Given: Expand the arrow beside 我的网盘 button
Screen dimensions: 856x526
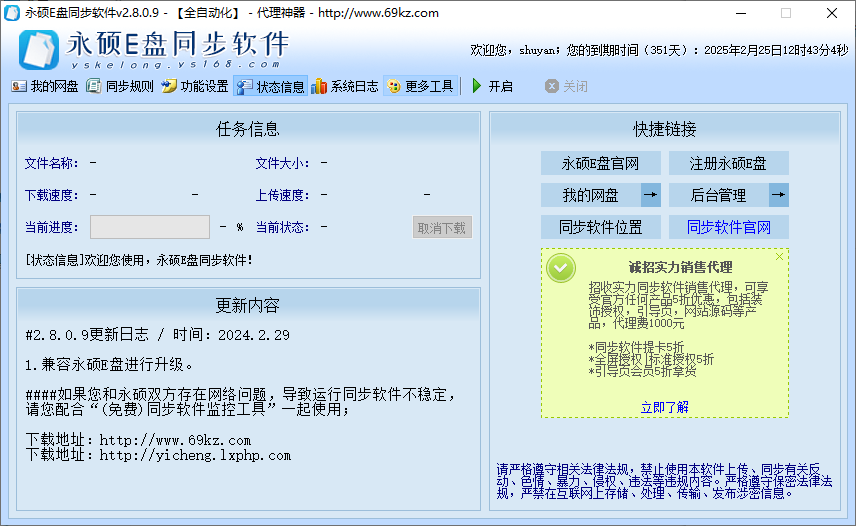Looking at the screenshot, I should pyautogui.click(x=650, y=195).
